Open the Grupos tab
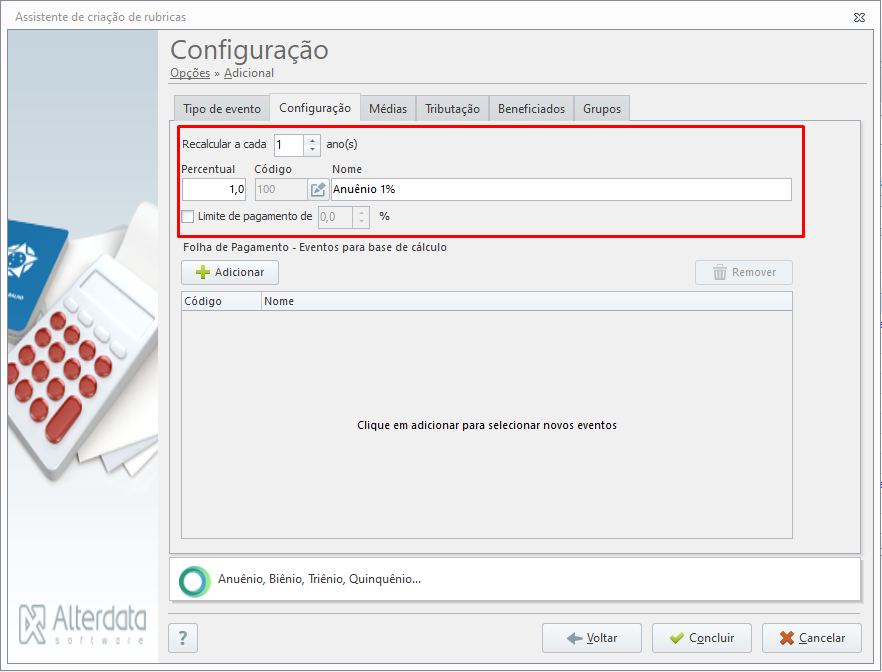 [602, 109]
